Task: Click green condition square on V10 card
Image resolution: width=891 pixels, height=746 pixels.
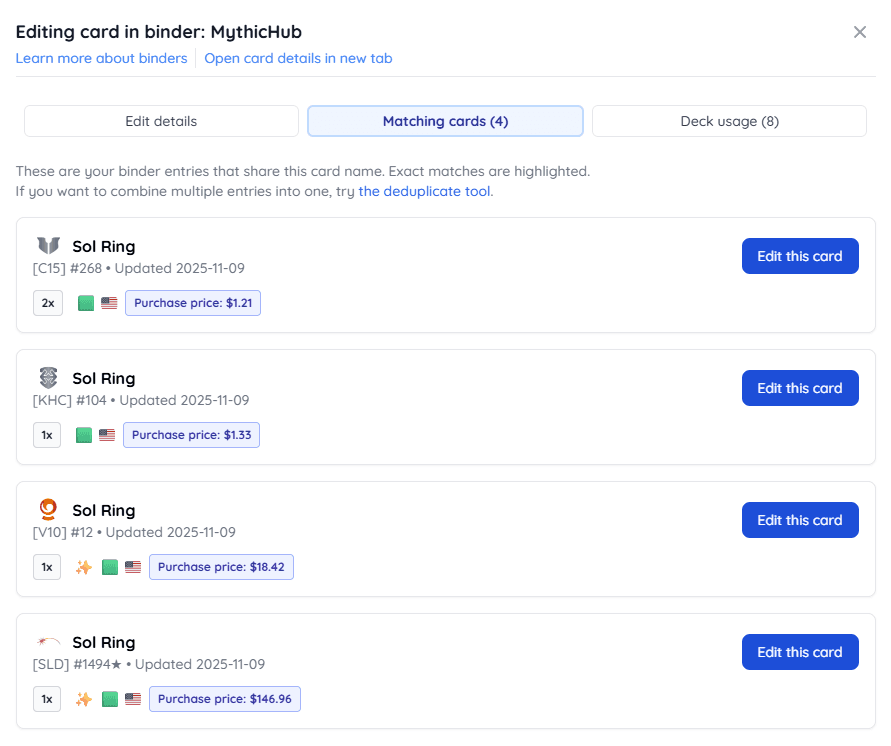Action: 110,567
